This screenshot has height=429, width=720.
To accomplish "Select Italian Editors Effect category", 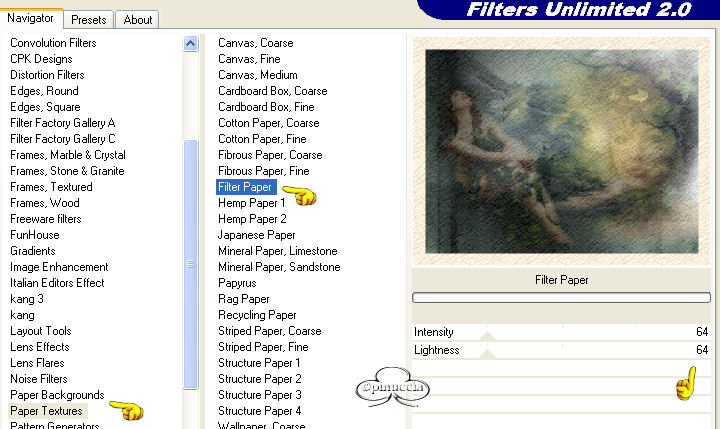I will point(57,283).
